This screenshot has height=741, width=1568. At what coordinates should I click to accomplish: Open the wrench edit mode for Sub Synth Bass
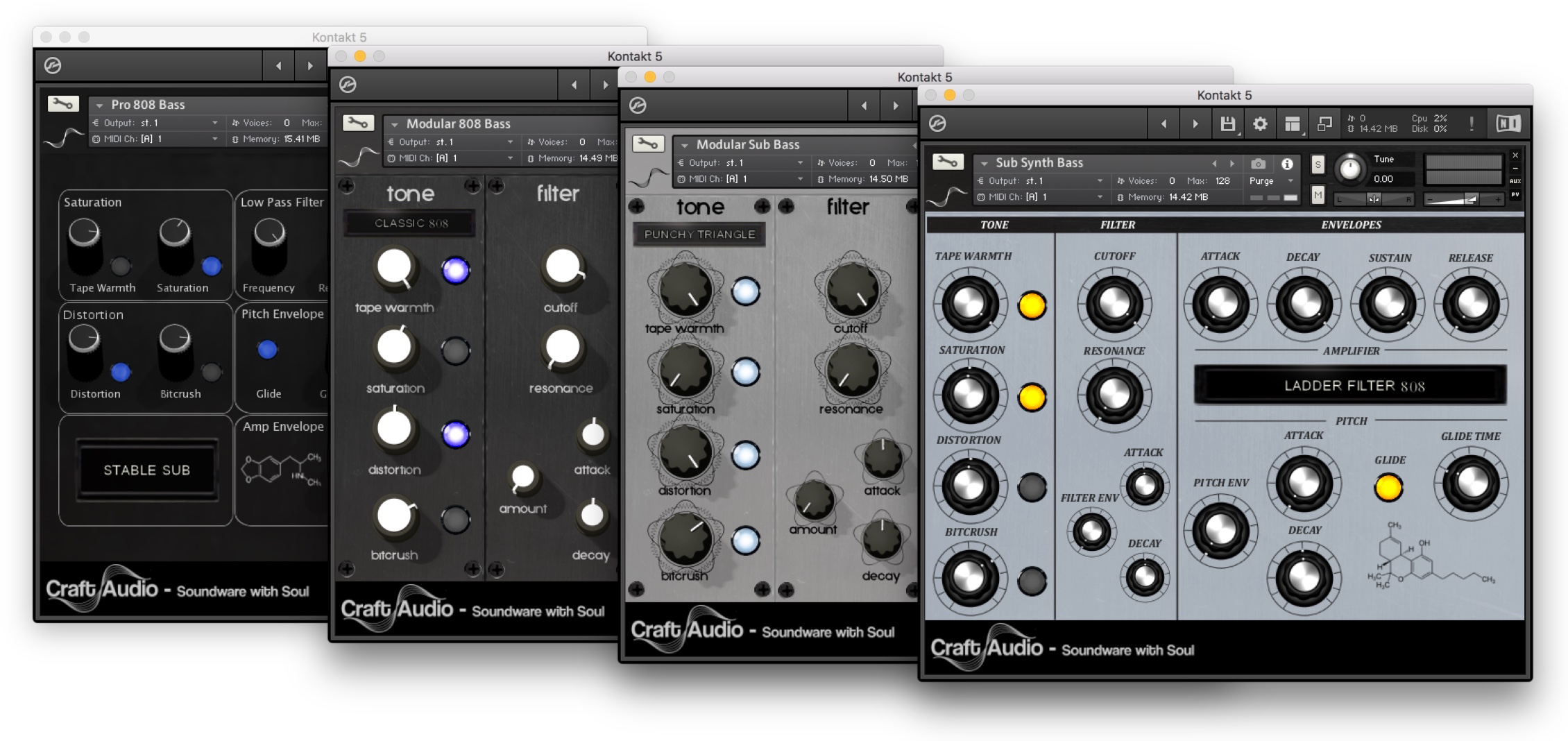(x=948, y=162)
